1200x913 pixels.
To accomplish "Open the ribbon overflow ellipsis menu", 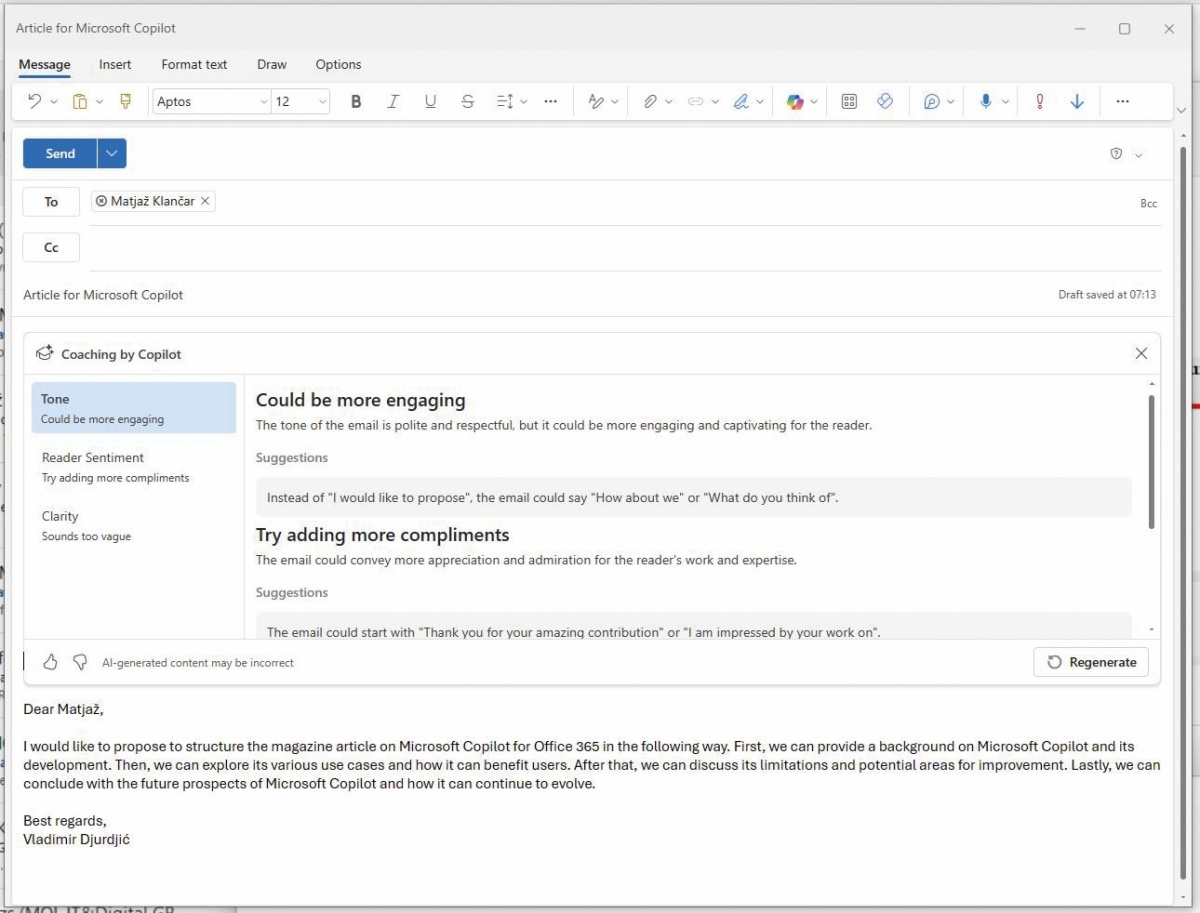I will click(x=1122, y=101).
